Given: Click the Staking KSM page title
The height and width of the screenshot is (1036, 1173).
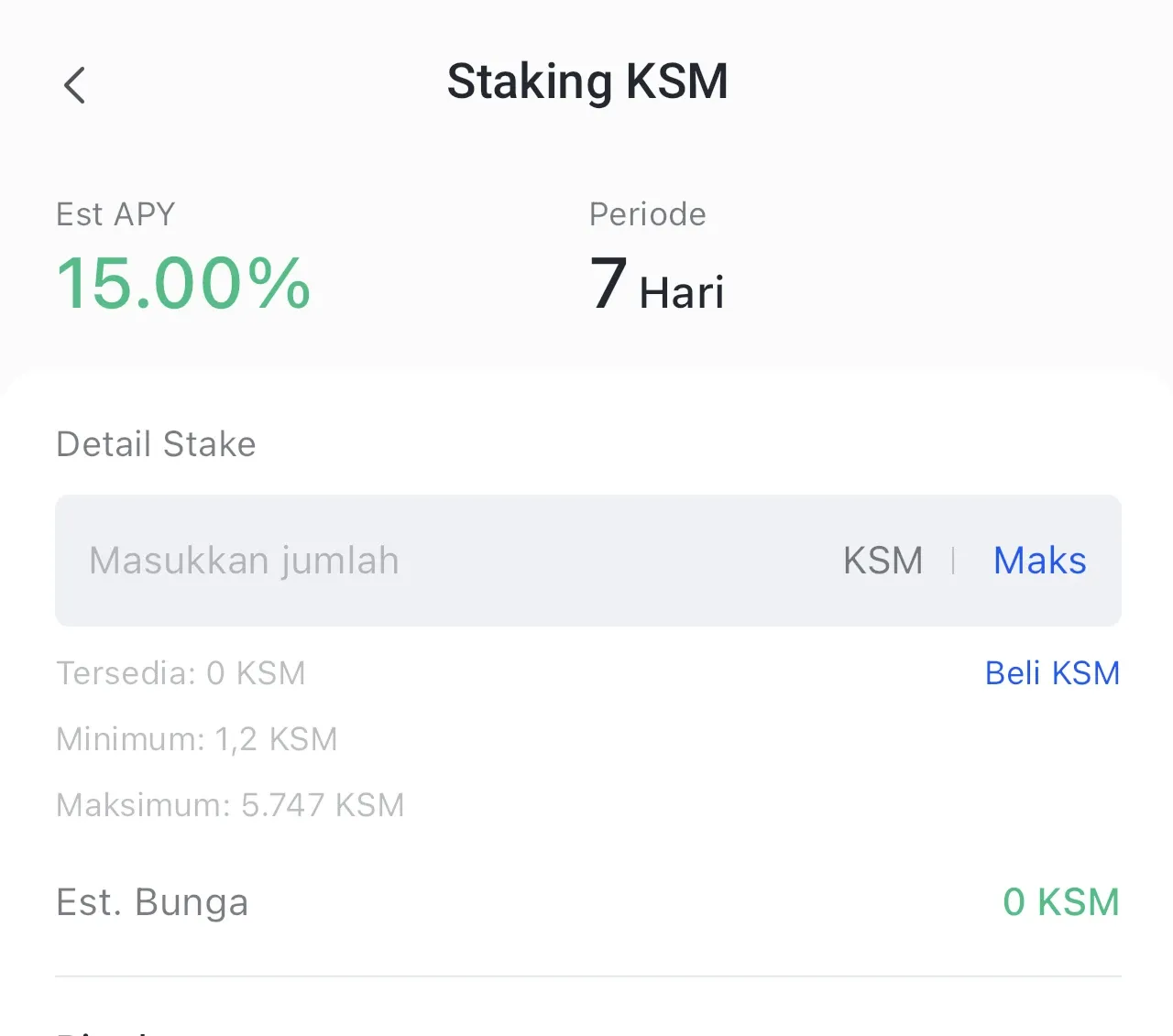Looking at the screenshot, I should coord(587,81).
